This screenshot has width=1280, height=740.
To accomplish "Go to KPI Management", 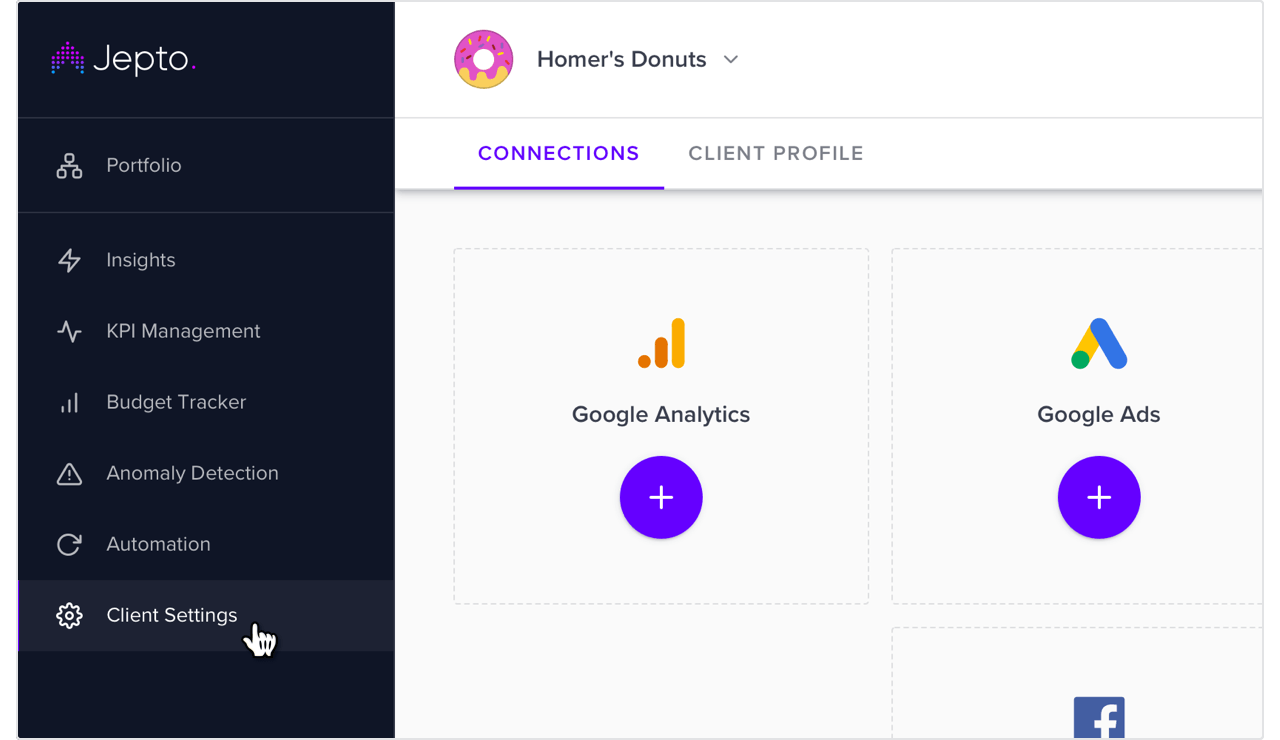I will [x=206, y=331].
